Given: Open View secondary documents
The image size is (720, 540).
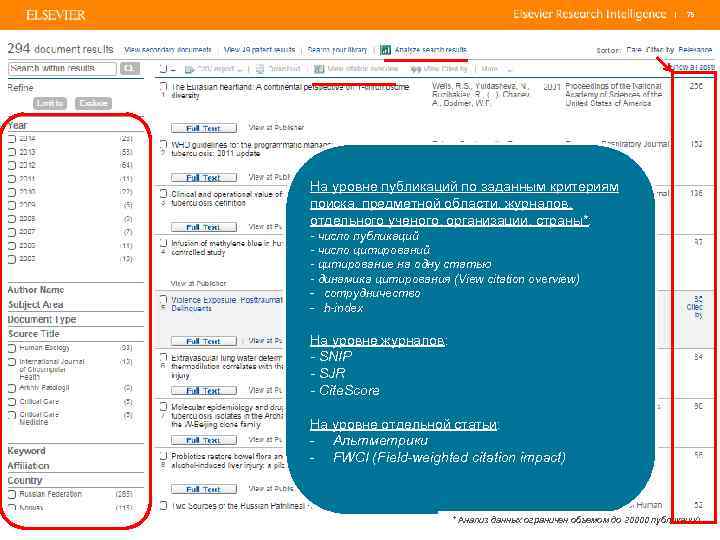Looking at the screenshot, I should click(x=168, y=50).
